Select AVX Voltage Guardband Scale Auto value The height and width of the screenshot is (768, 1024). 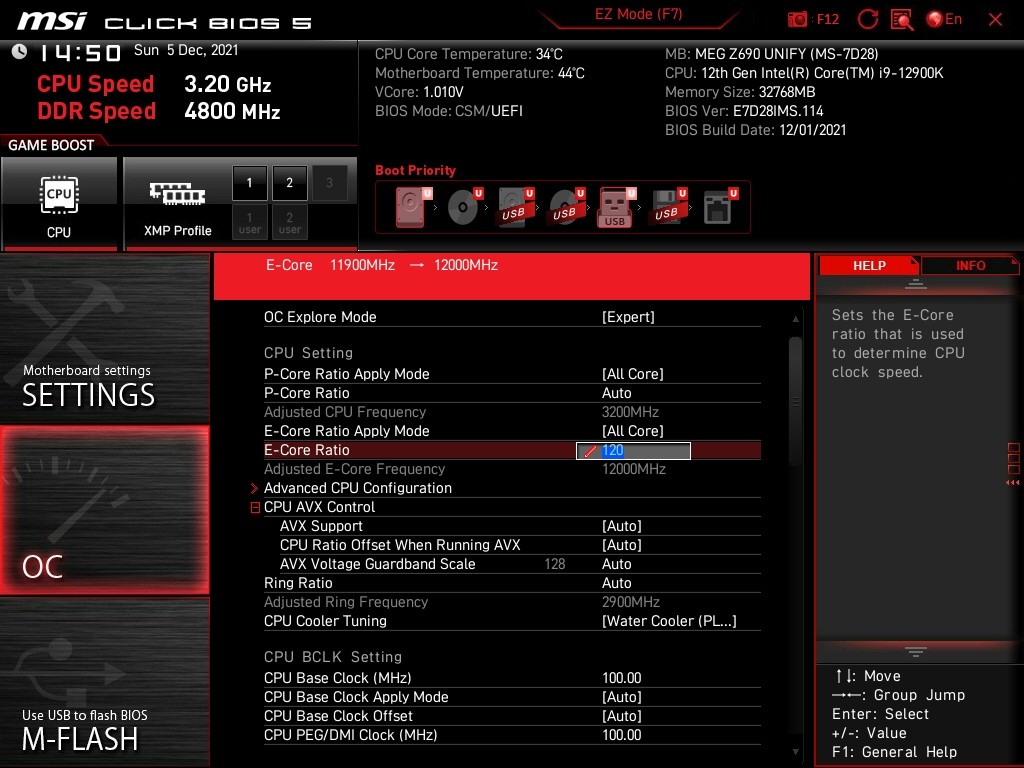[x=616, y=564]
